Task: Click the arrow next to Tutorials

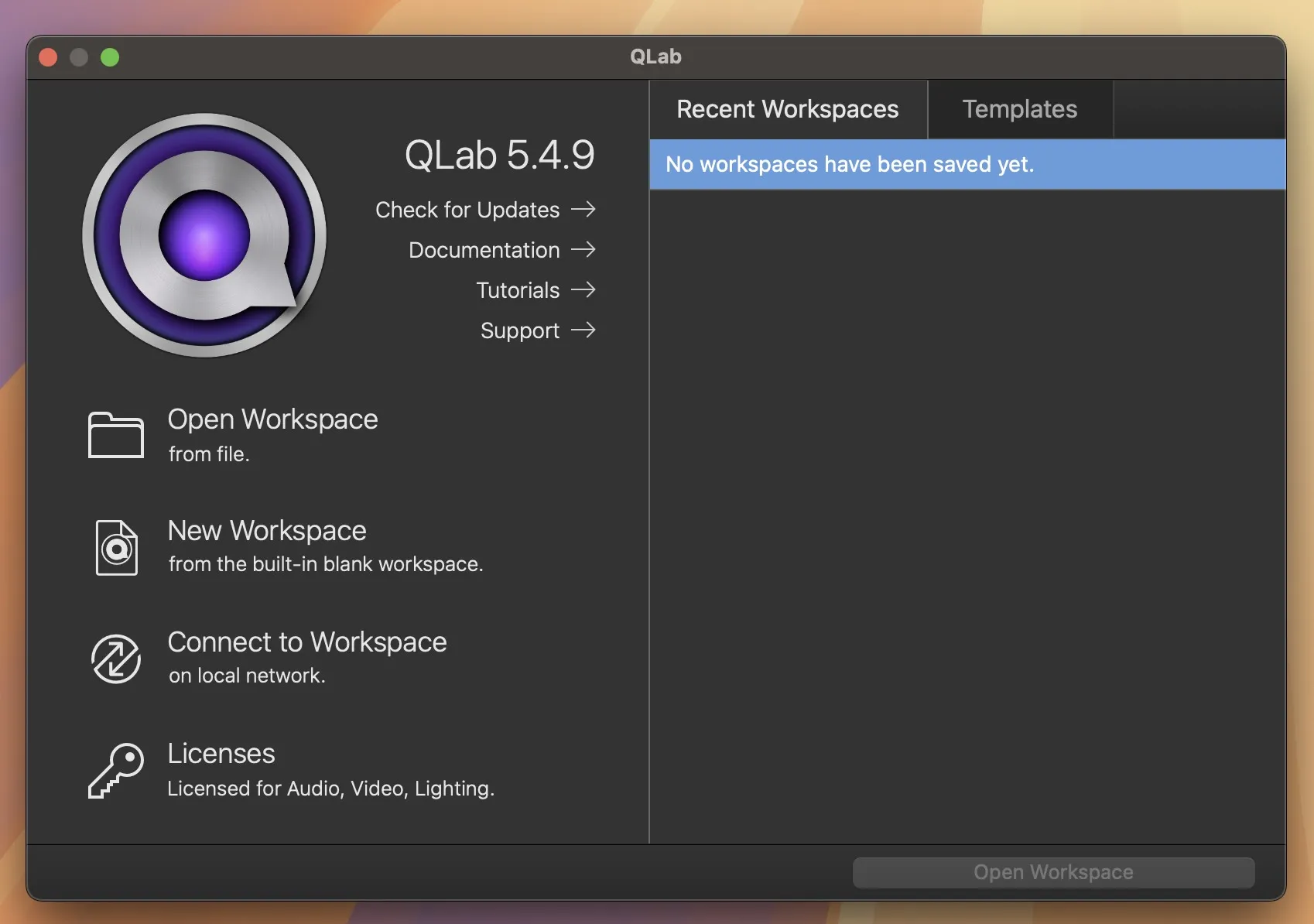Action: point(583,289)
